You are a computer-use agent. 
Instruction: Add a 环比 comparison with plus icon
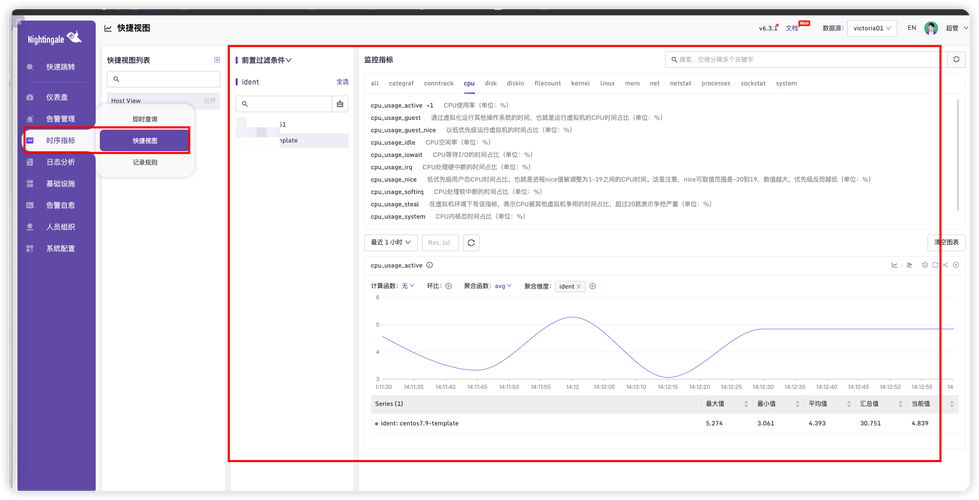coord(448,286)
